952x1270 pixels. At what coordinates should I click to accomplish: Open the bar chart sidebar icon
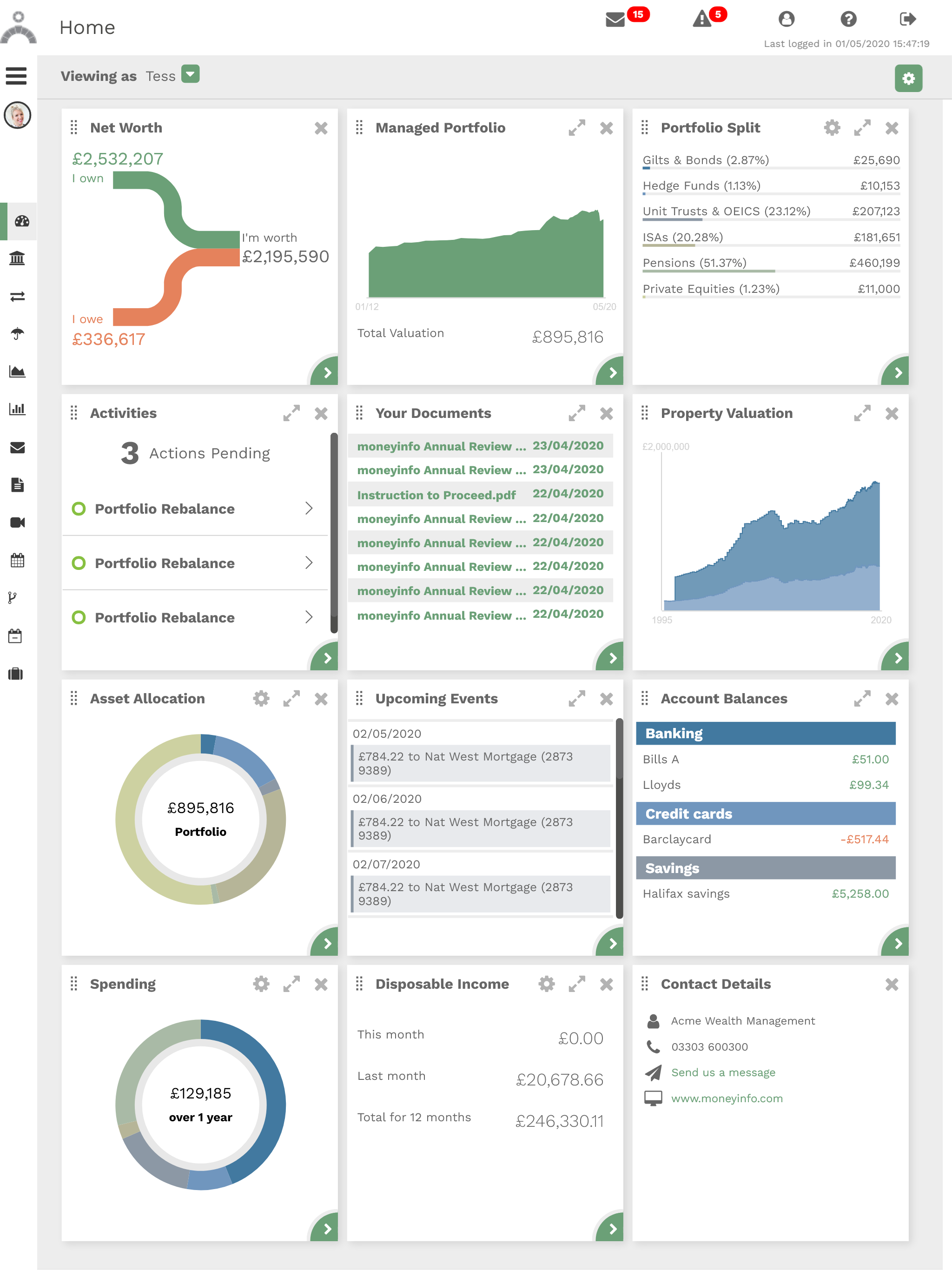pyautogui.click(x=17, y=409)
